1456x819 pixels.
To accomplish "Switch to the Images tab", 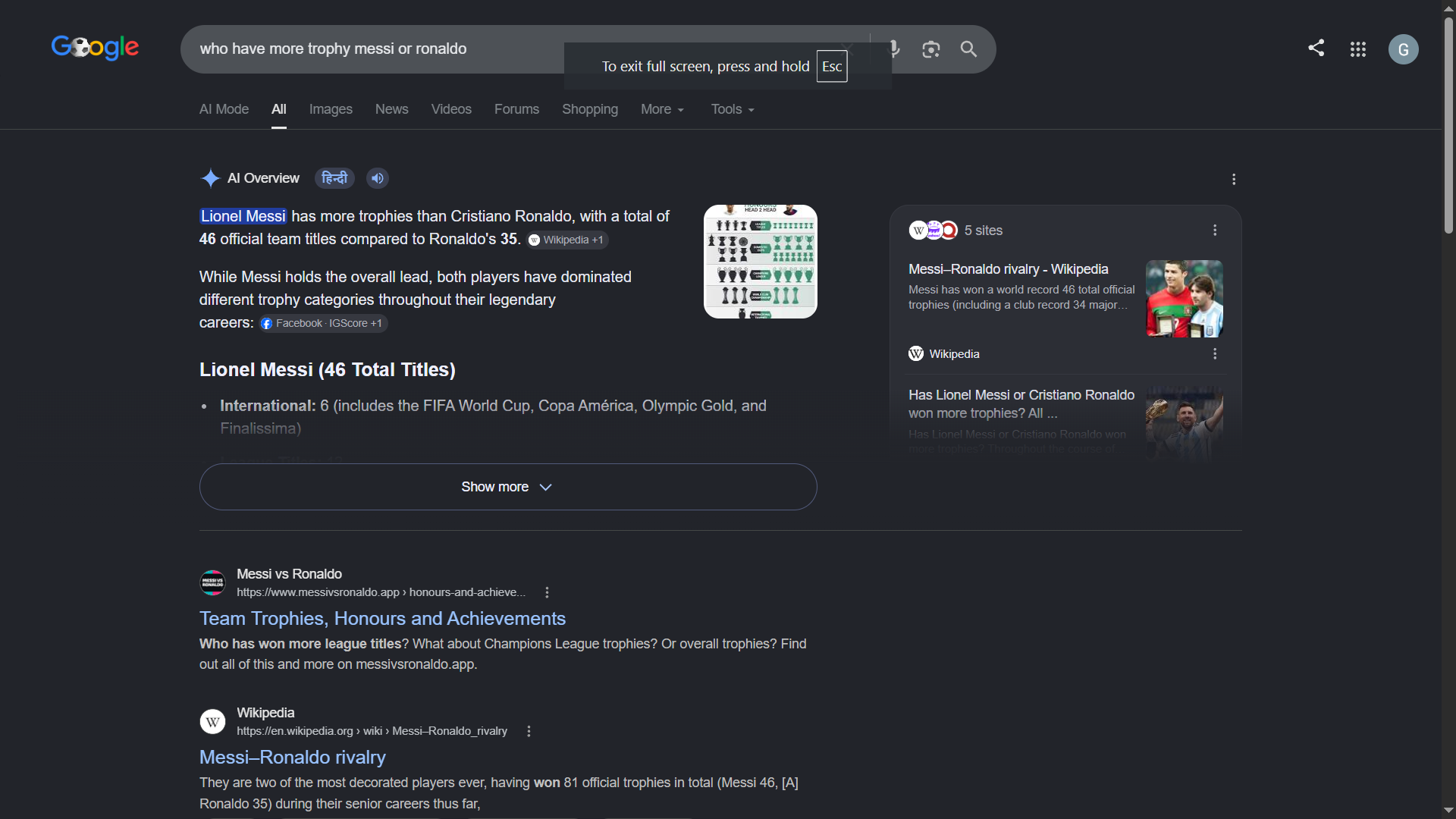I will tap(331, 109).
